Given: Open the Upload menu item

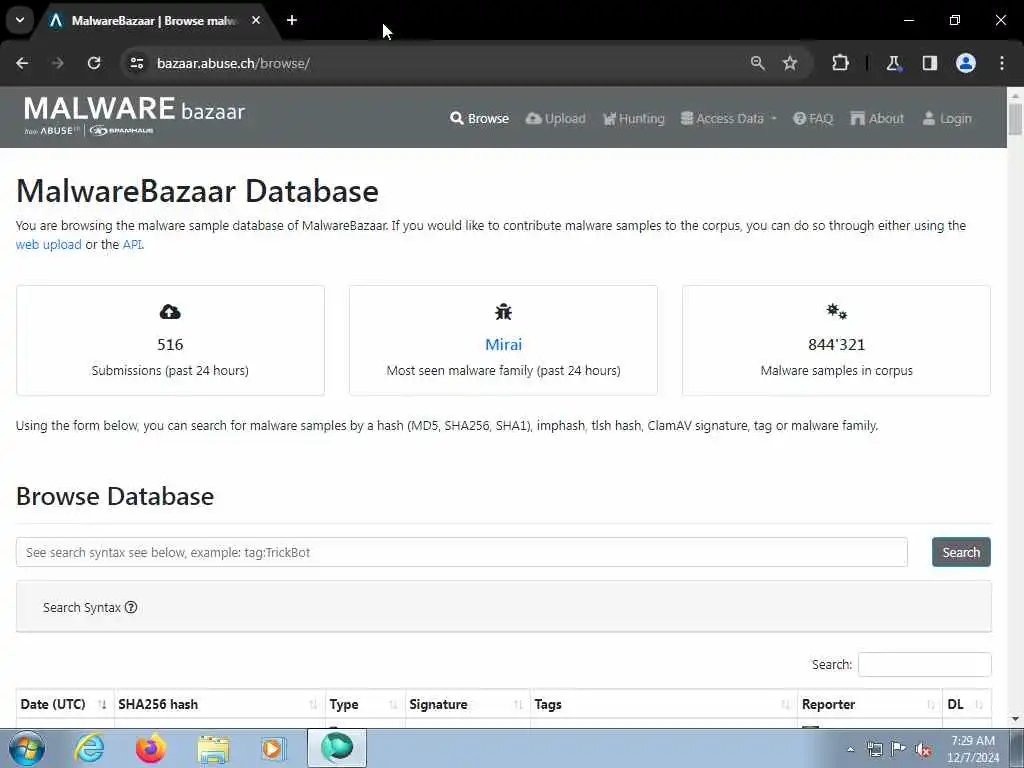Looking at the screenshot, I should [556, 118].
